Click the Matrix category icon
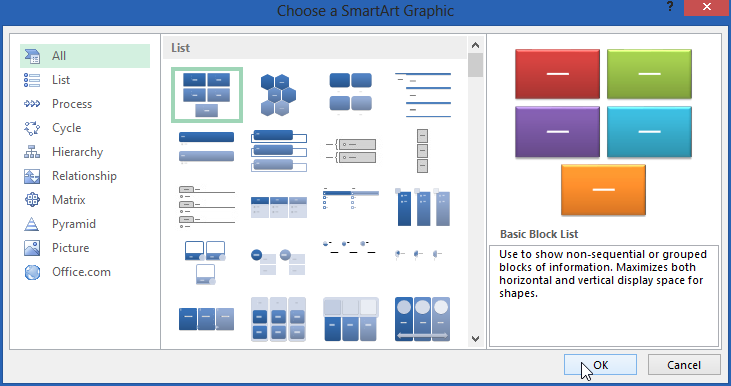The width and height of the screenshot is (731, 386). (32, 200)
